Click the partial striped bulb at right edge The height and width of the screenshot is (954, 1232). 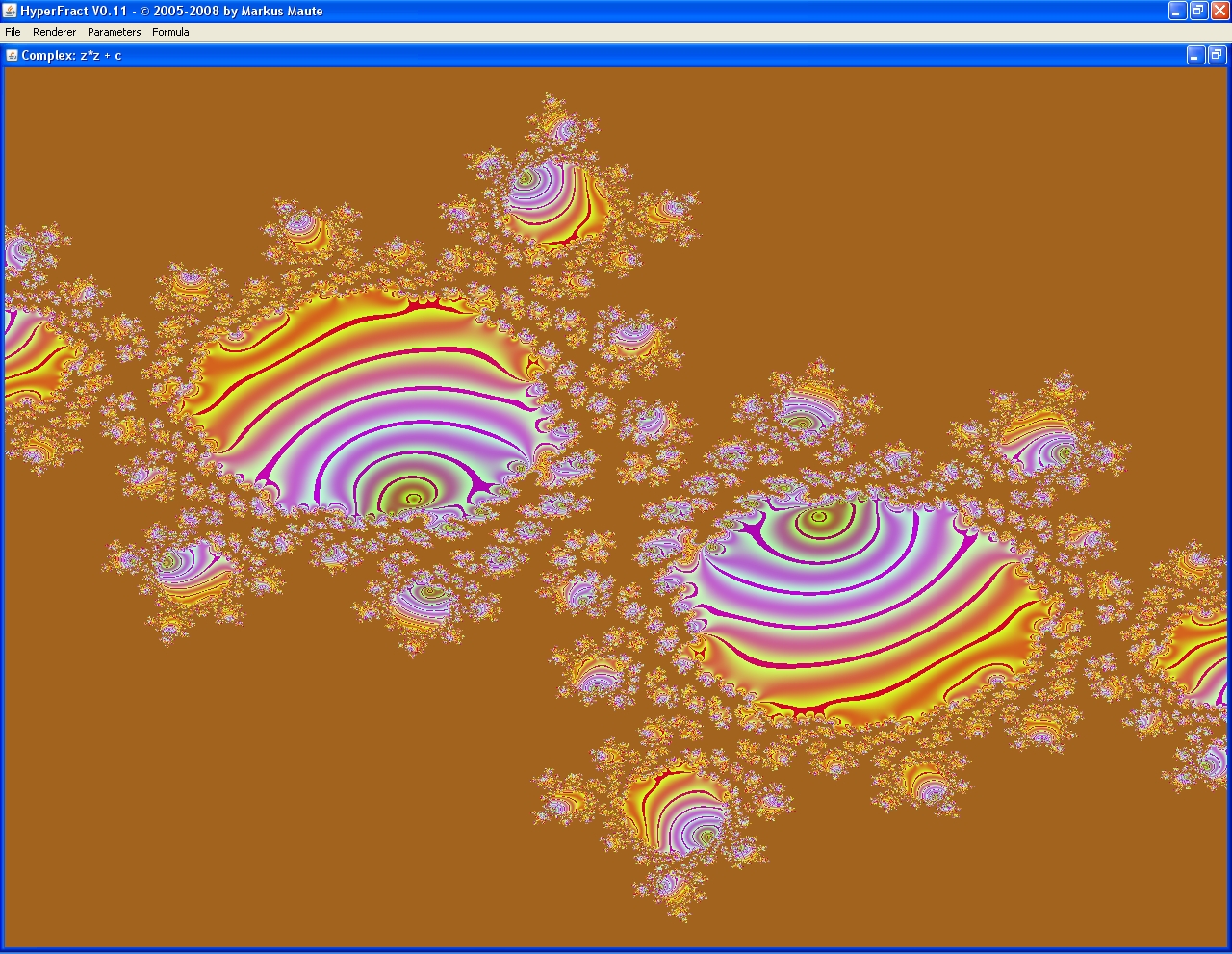point(1198,655)
